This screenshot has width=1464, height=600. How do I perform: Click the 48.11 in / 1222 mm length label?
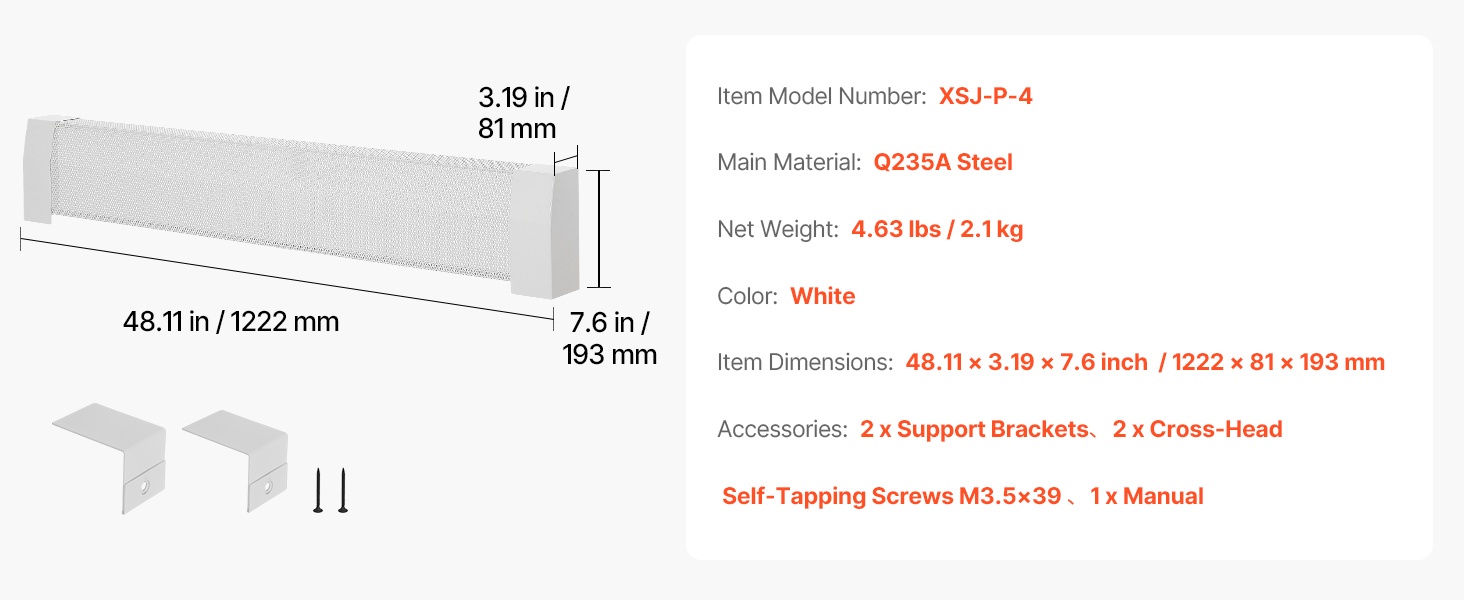click(x=231, y=322)
